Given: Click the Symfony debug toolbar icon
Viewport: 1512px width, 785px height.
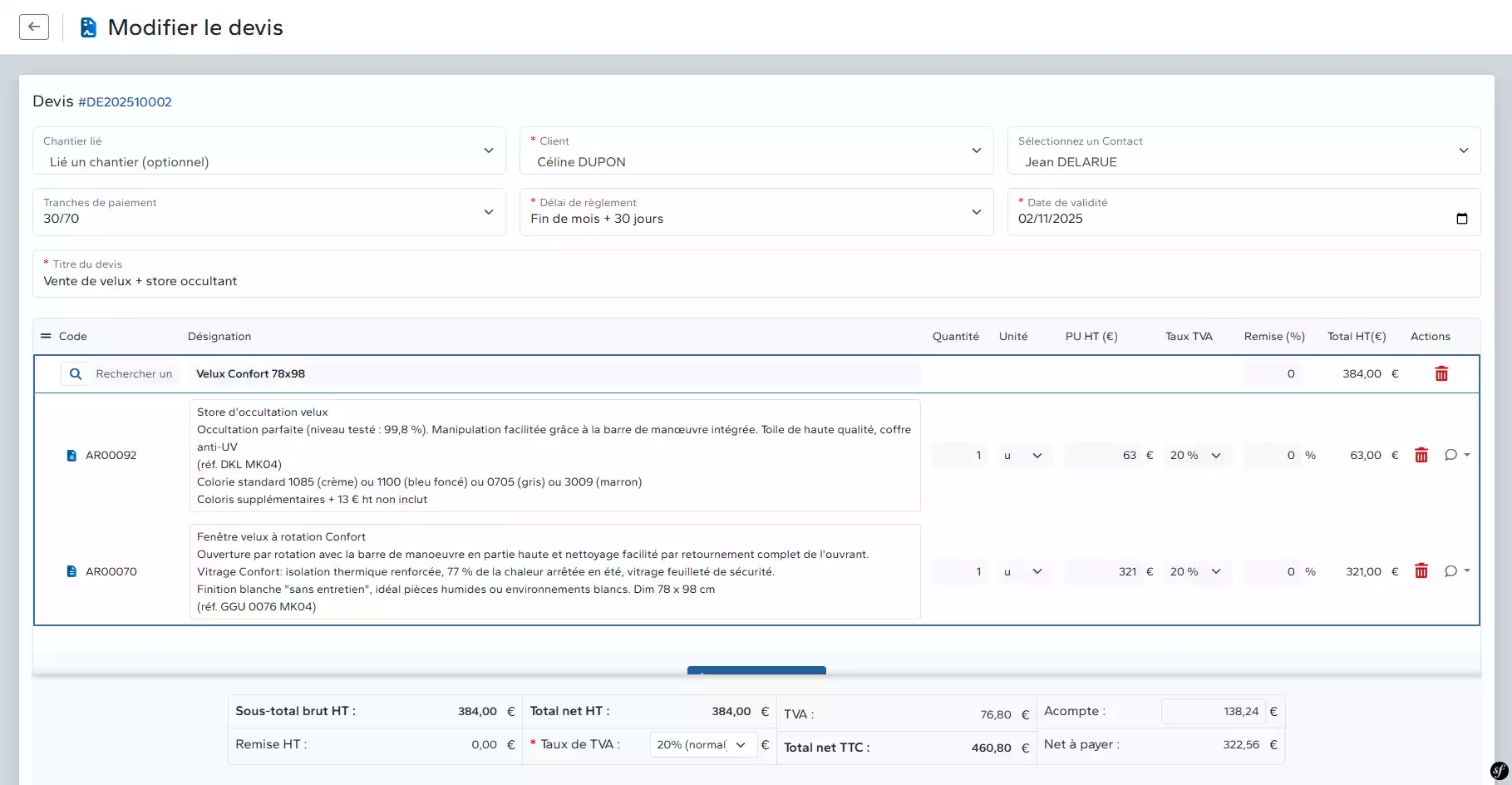Looking at the screenshot, I should pyautogui.click(x=1499, y=771).
